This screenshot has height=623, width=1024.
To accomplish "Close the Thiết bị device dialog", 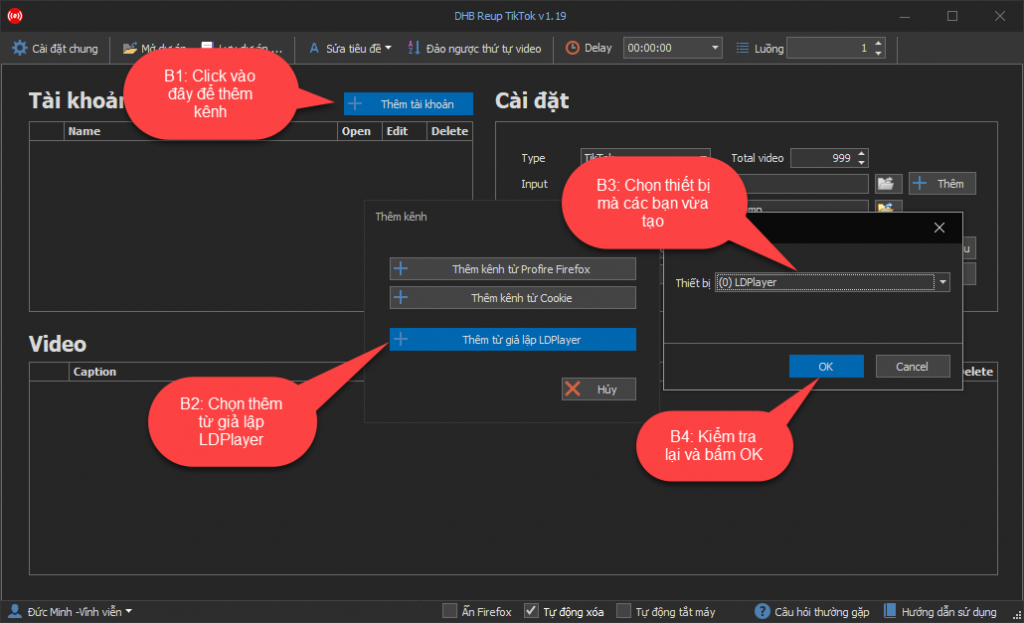I will [x=939, y=228].
